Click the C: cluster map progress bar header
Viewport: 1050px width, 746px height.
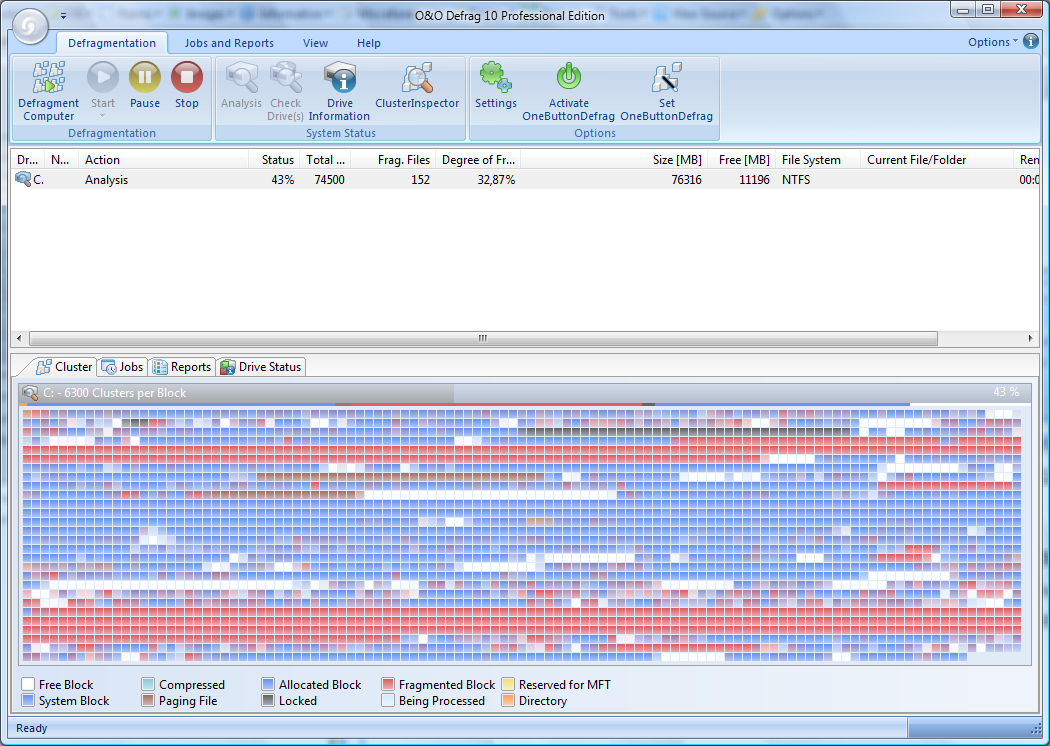pos(525,393)
